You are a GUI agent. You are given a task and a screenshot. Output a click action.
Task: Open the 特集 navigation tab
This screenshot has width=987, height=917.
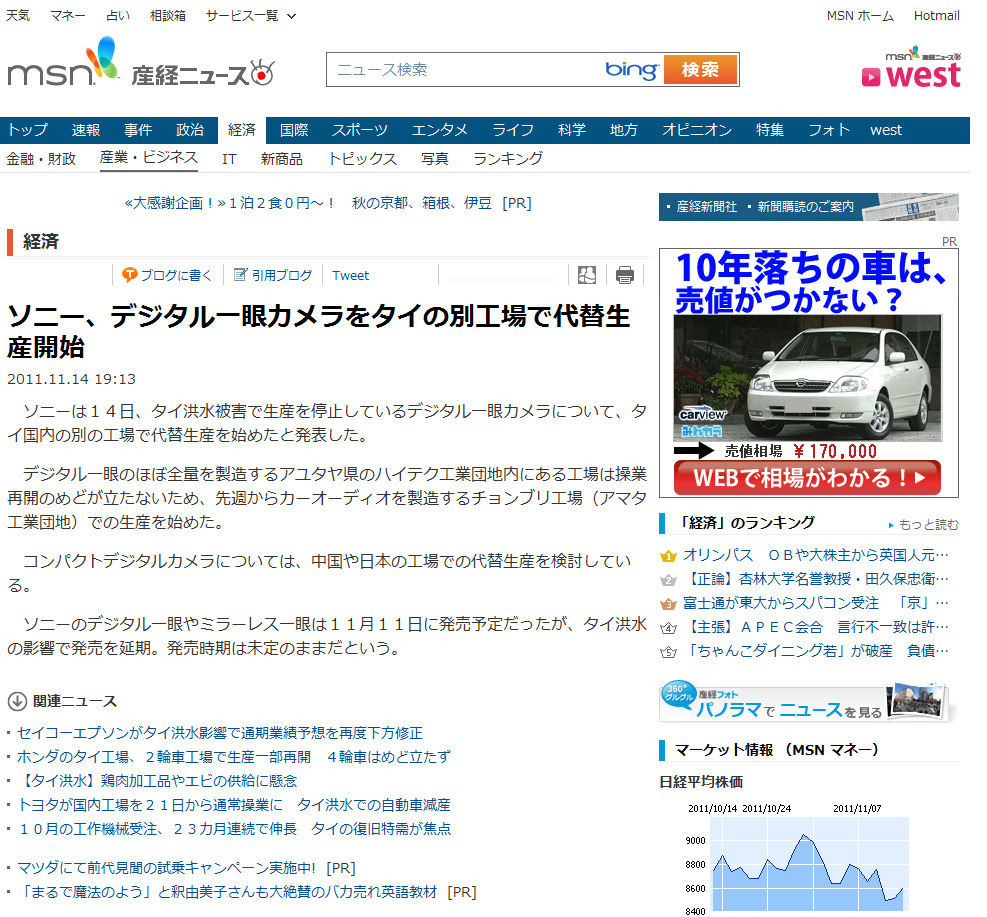pyautogui.click(x=770, y=130)
